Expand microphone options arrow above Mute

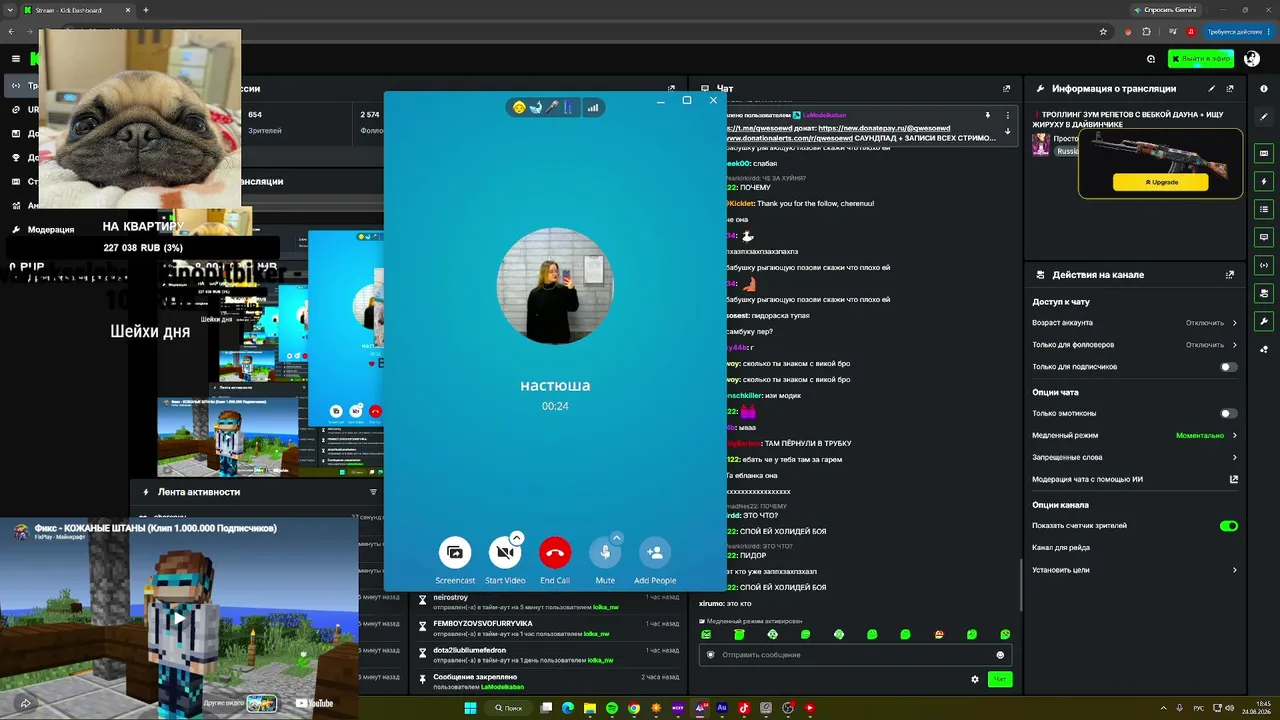[x=617, y=538]
